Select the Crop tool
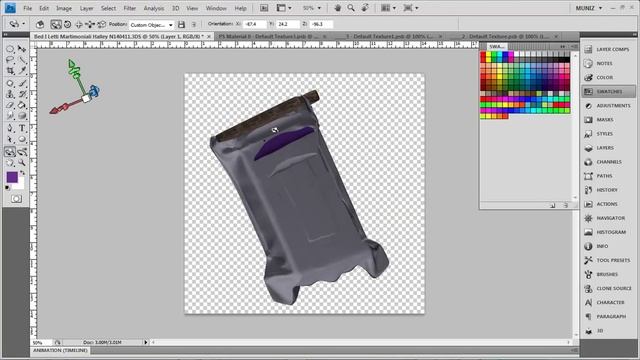The image size is (640, 360). [x=10, y=71]
